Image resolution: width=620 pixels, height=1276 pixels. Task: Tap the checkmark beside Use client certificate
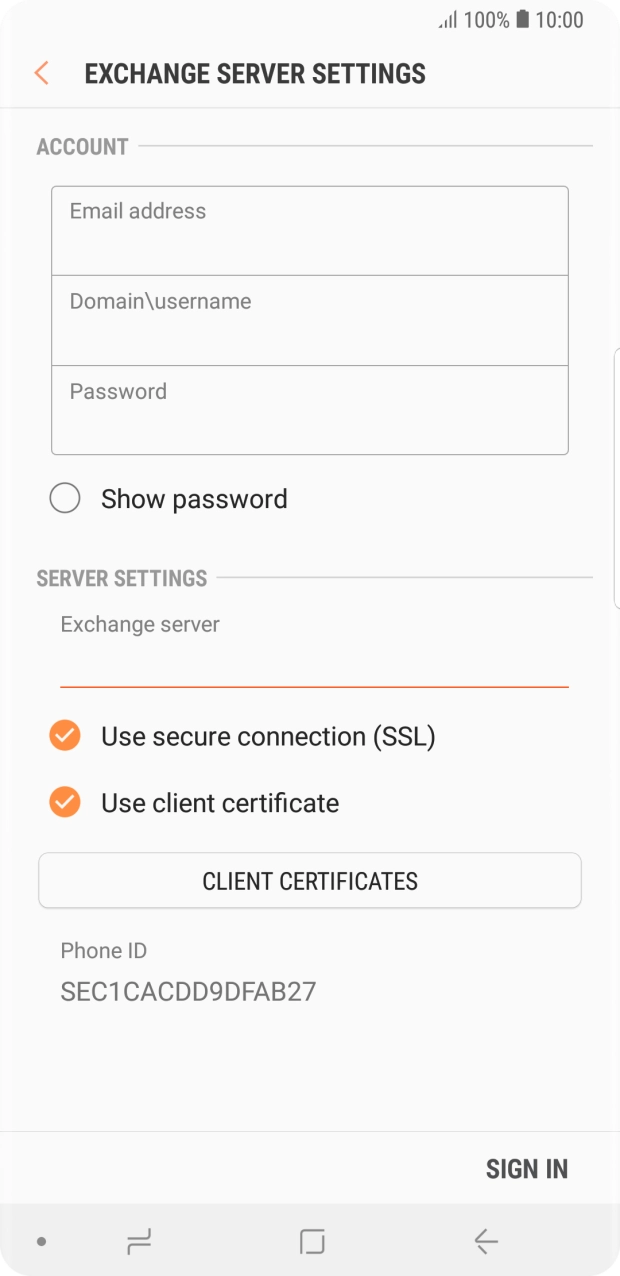pos(64,803)
